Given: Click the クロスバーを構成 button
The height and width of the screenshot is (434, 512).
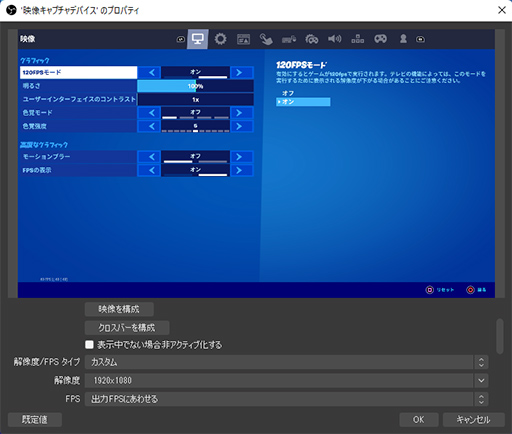Looking at the screenshot, I should point(127,328).
